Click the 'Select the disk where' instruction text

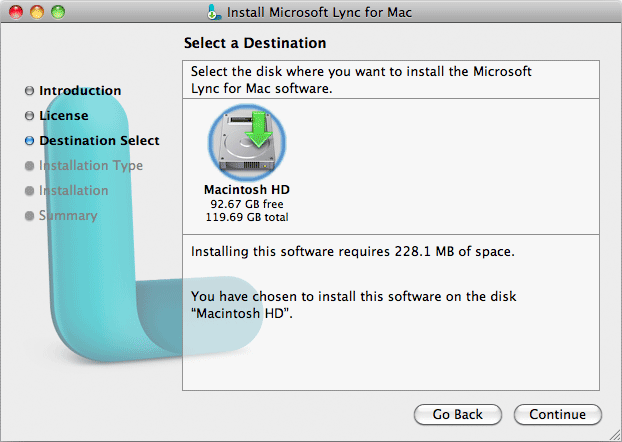point(361,80)
